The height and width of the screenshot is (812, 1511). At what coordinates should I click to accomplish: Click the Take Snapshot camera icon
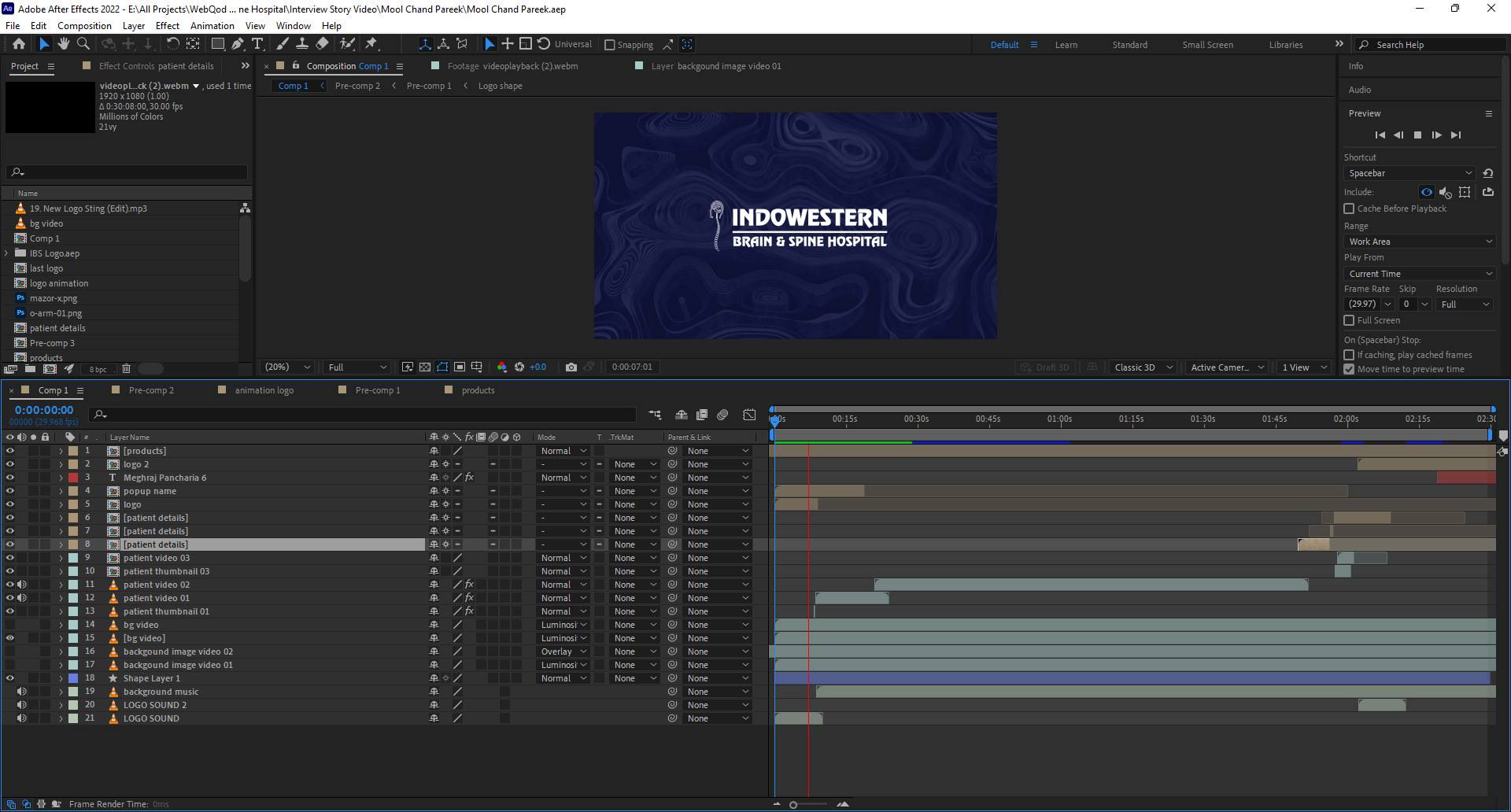pyautogui.click(x=571, y=367)
